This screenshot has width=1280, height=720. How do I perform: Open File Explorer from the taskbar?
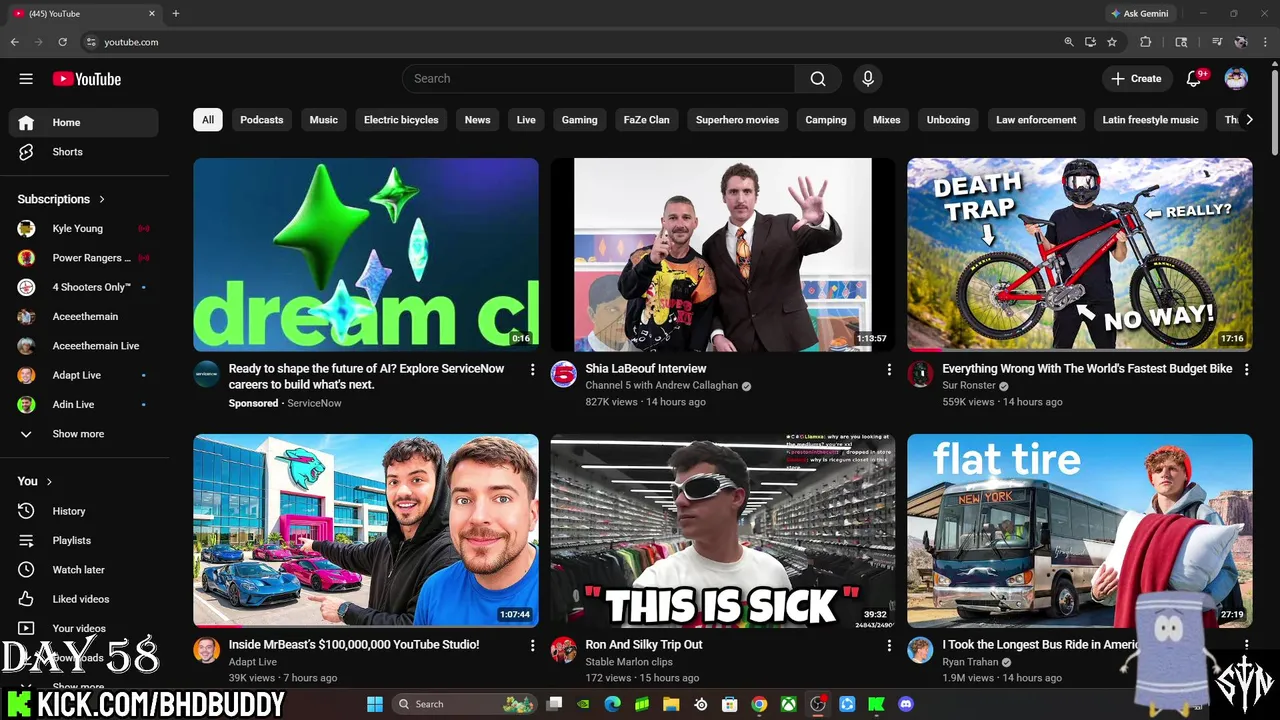click(x=671, y=704)
